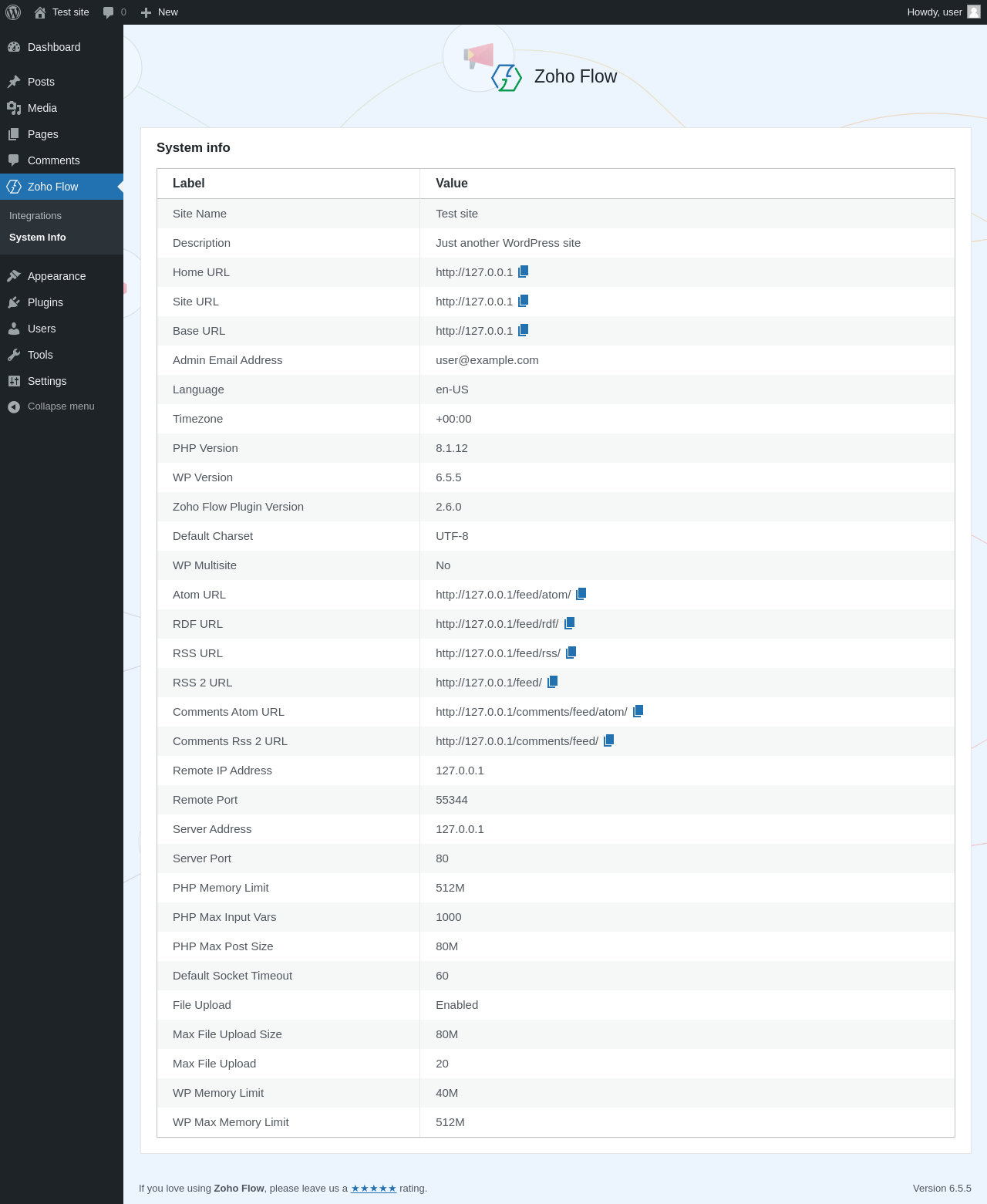Collapse the admin sidebar menu
This screenshot has height=1204, width=987.
[62, 406]
